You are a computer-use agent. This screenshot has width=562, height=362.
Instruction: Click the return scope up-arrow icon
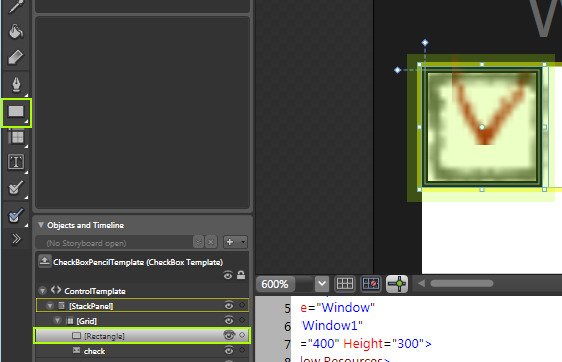click(44, 261)
